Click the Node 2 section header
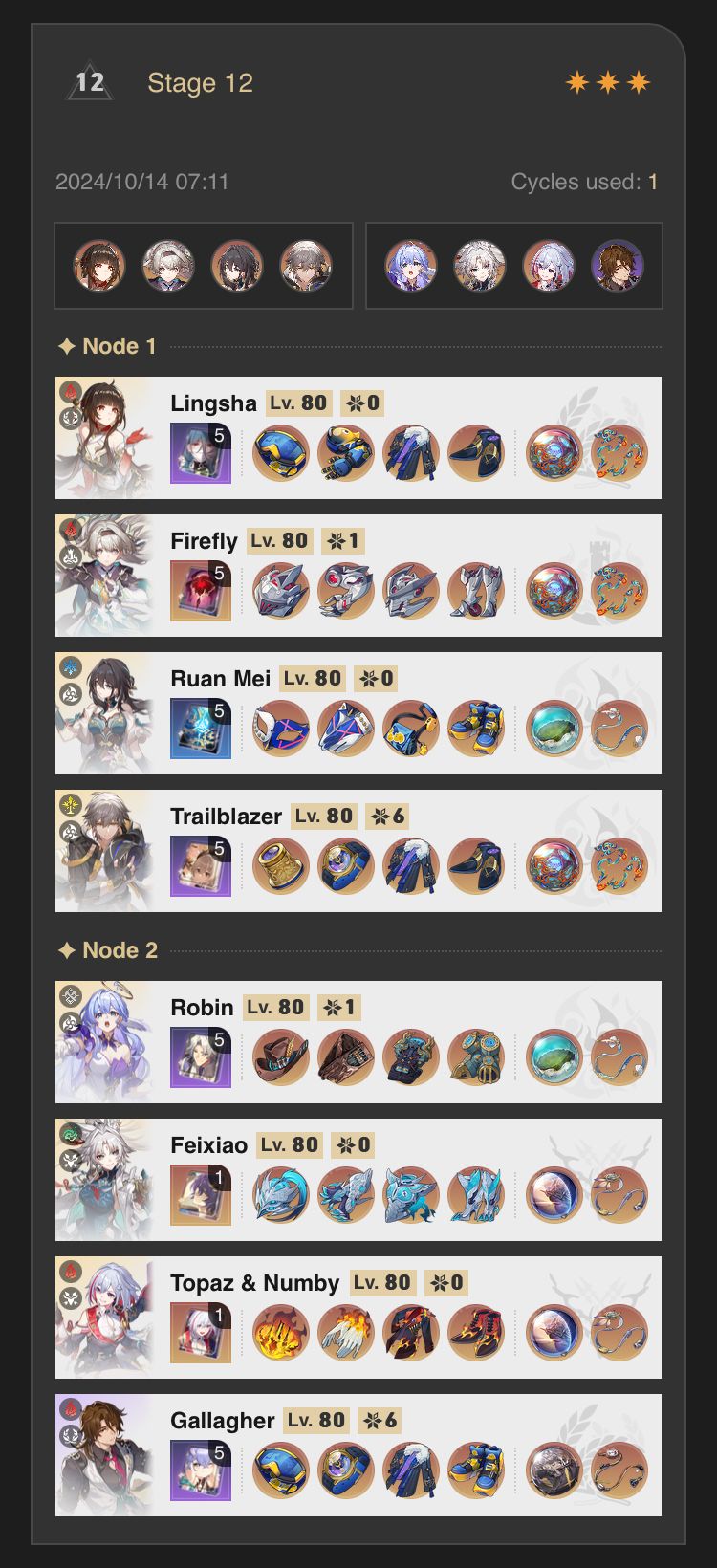This screenshot has height=1568, width=717. click(x=107, y=950)
